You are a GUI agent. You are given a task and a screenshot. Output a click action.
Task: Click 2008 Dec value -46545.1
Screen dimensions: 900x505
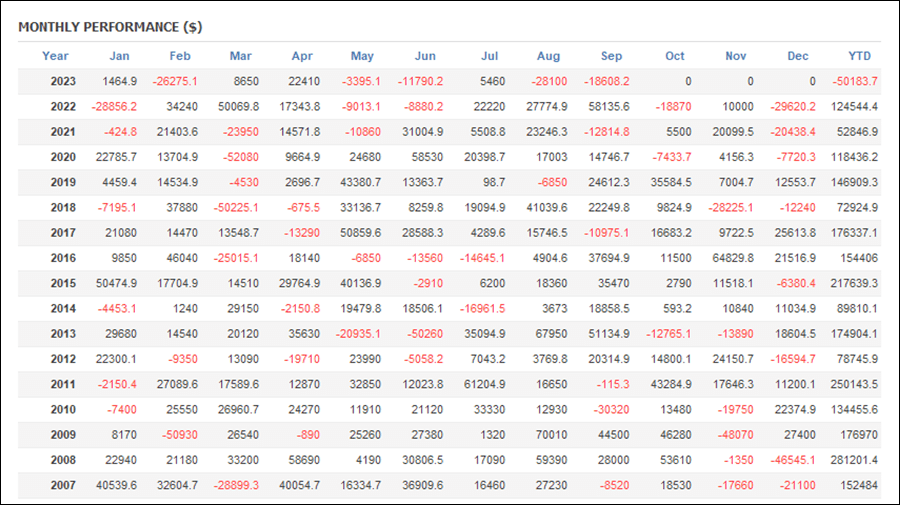[x=793, y=460]
